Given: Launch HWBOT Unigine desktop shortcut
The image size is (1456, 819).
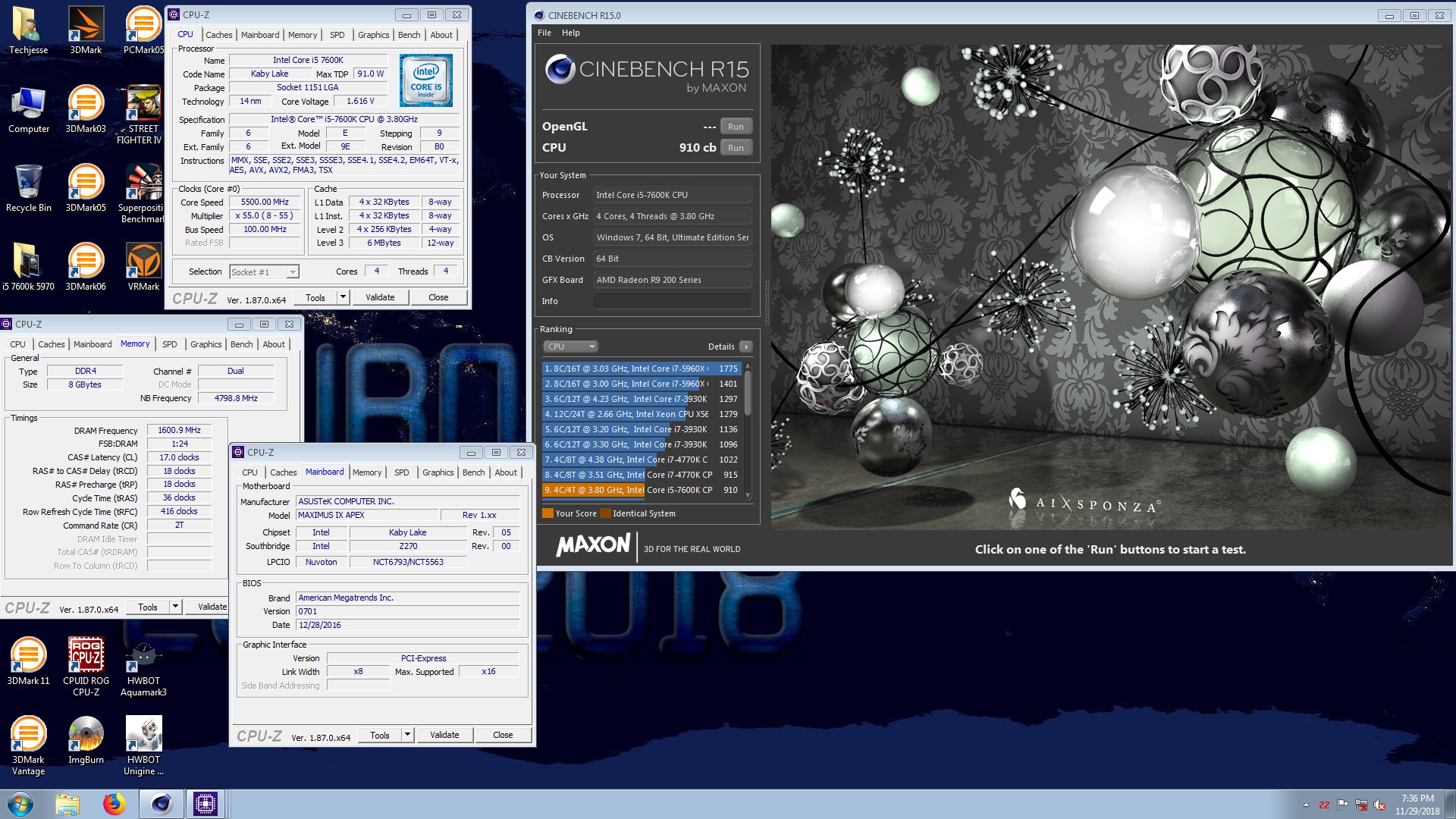Looking at the screenshot, I should pyautogui.click(x=143, y=745).
